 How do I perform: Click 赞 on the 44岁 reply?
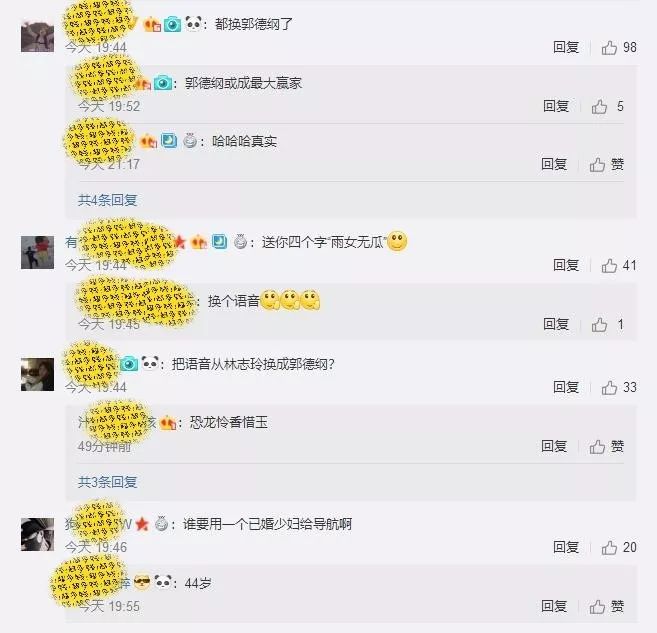click(x=606, y=606)
